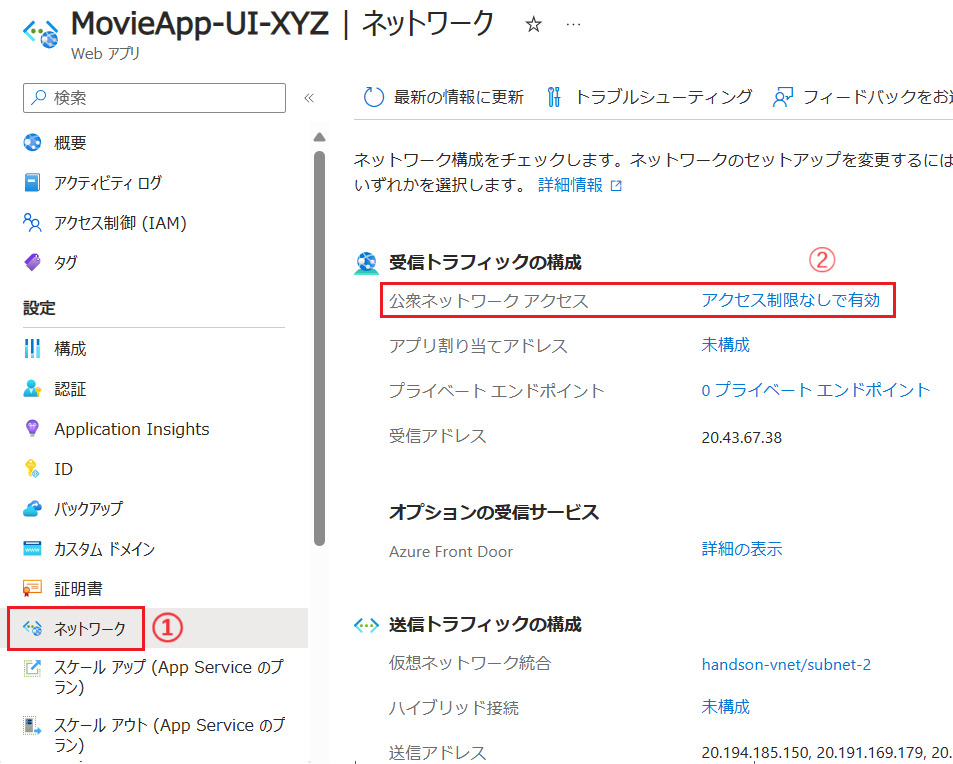Open handson-vnet/subnet-2 link
Image resolution: width=953 pixels, height=764 pixels.
click(x=786, y=664)
